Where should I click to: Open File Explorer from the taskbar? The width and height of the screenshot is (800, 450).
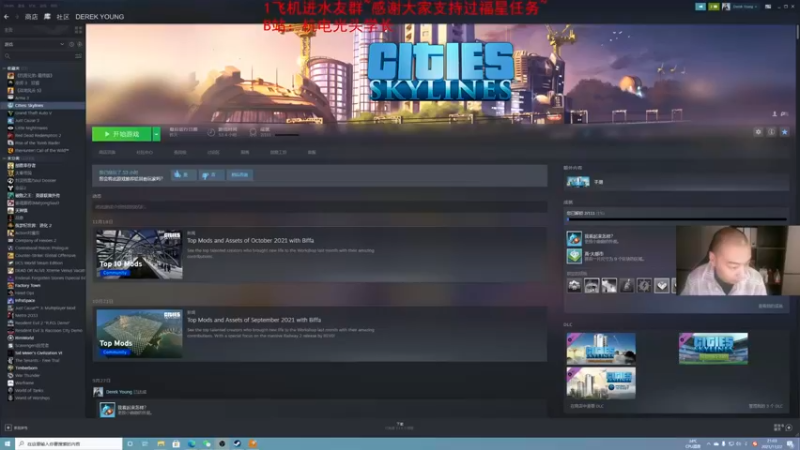tap(161, 444)
